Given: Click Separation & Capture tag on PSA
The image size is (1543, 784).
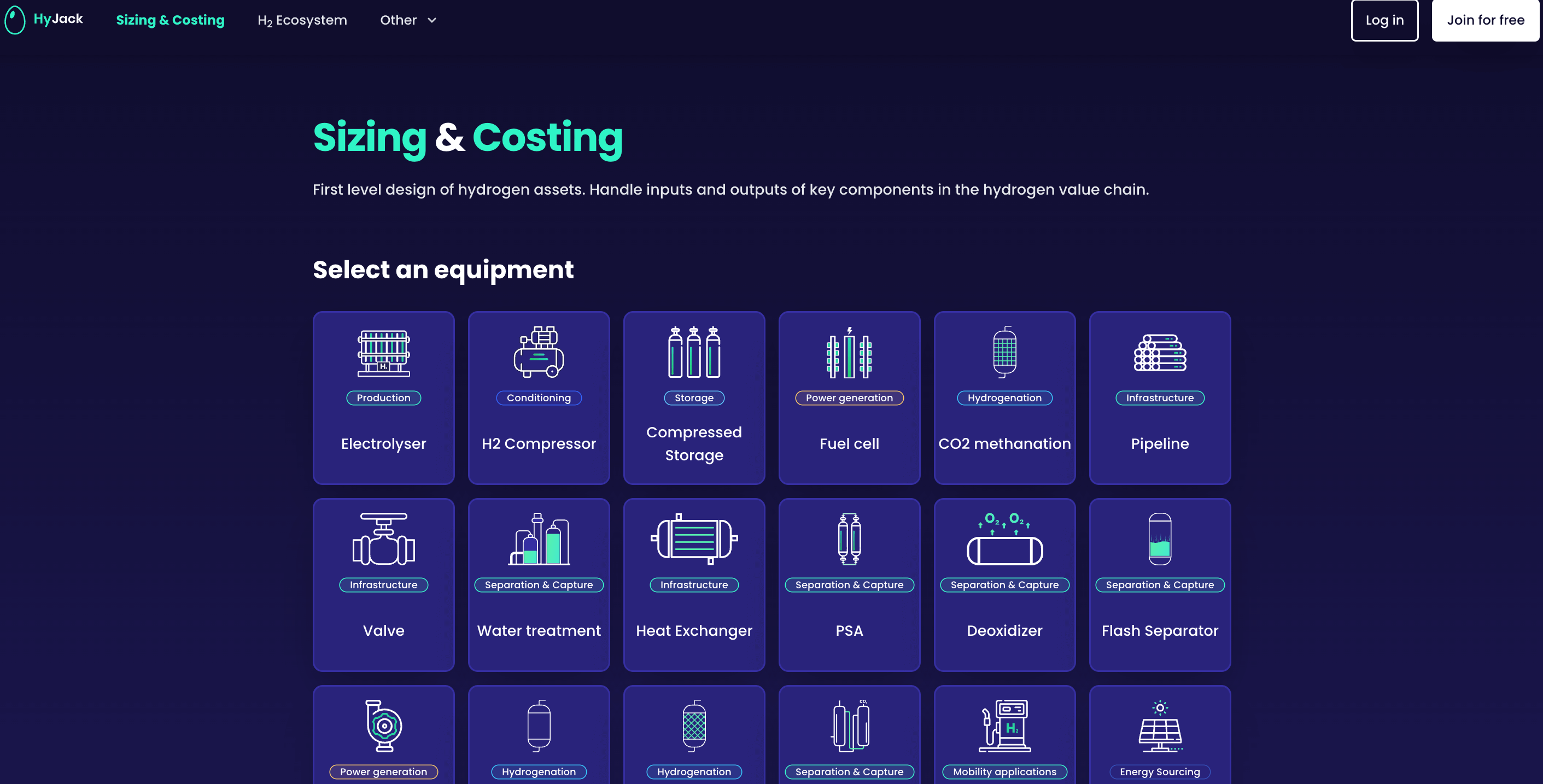Looking at the screenshot, I should pos(849,584).
